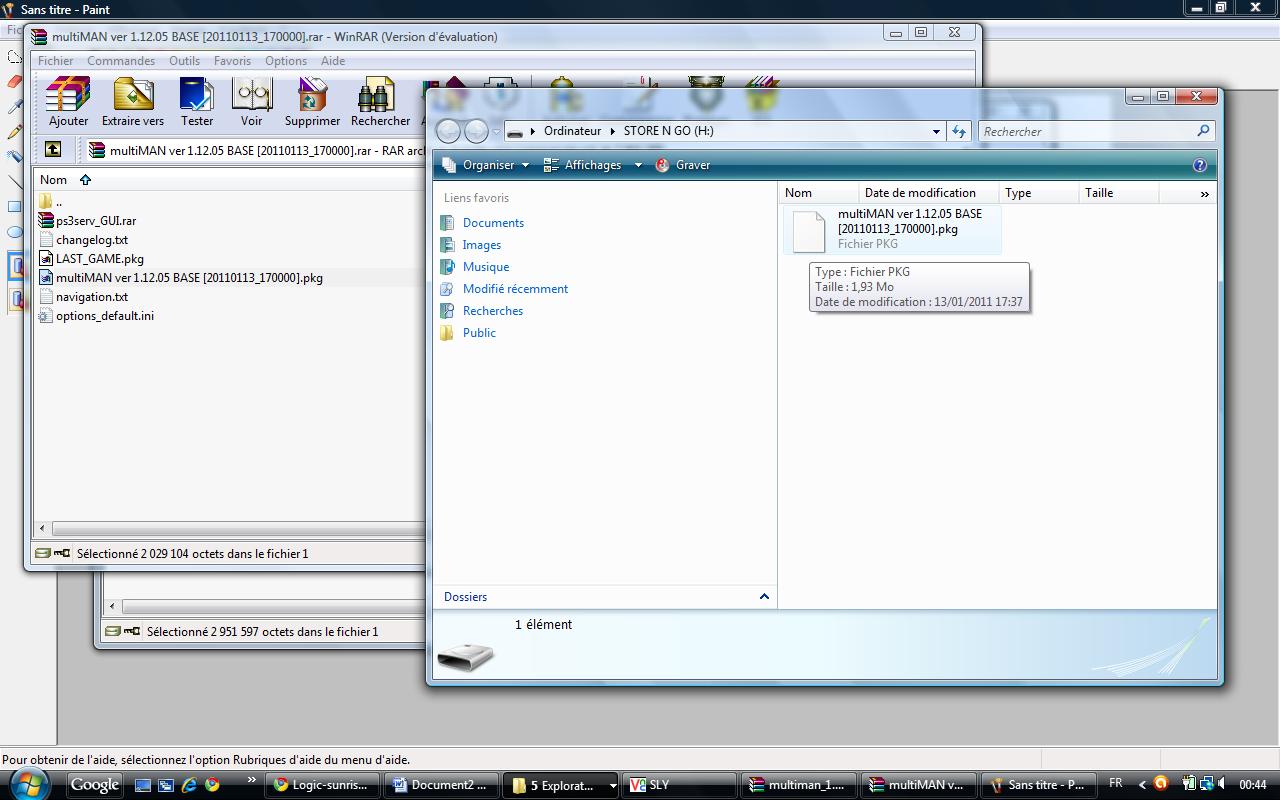This screenshot has width=1280, height=800.
Task: Launch Chrome from quick launch
Action: click(211, 785)
